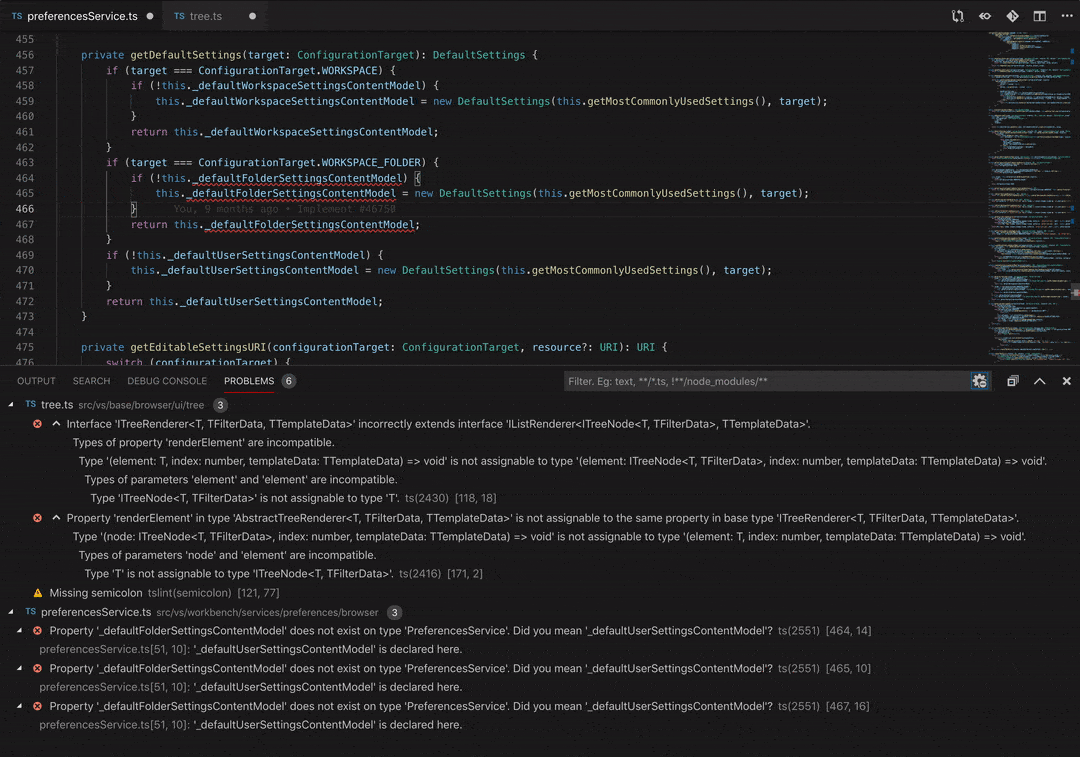
Task: Switch to the tree.ts editor tab
Action: (x=205, y=16)
